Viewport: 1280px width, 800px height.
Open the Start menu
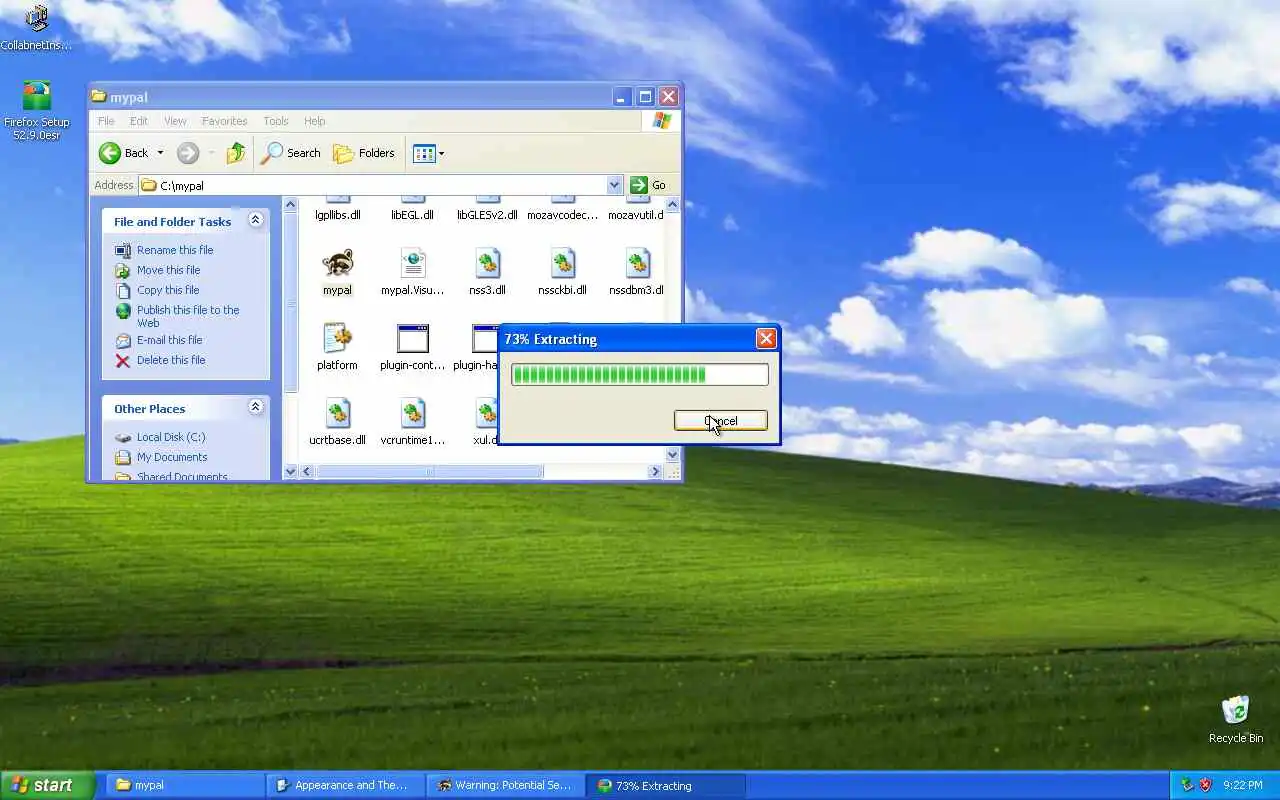click(47, 785)
